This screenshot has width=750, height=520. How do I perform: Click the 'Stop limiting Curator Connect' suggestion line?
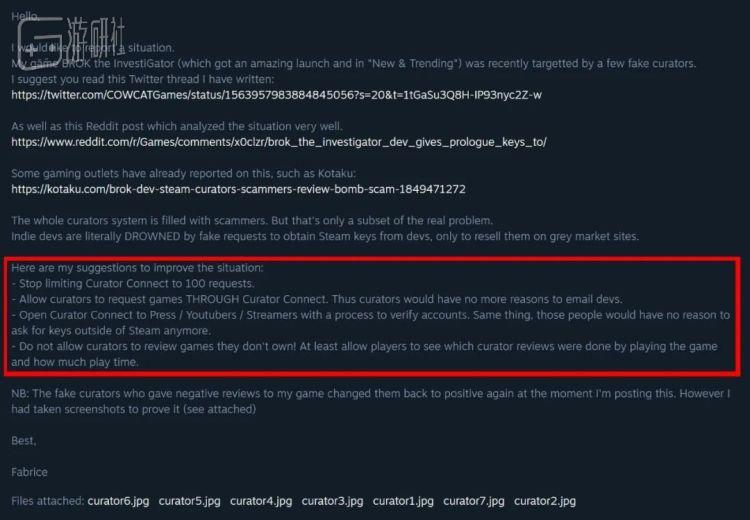click(x=133, y=284)
